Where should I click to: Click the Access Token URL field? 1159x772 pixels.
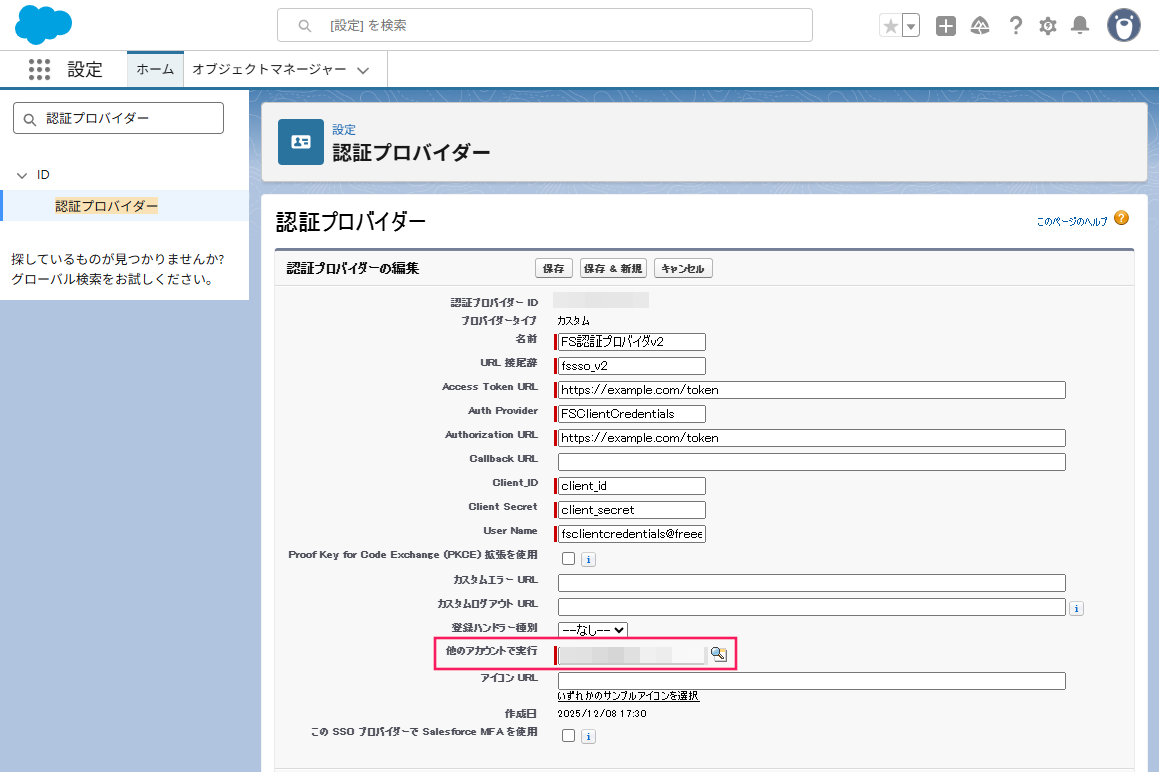point(812,390)
